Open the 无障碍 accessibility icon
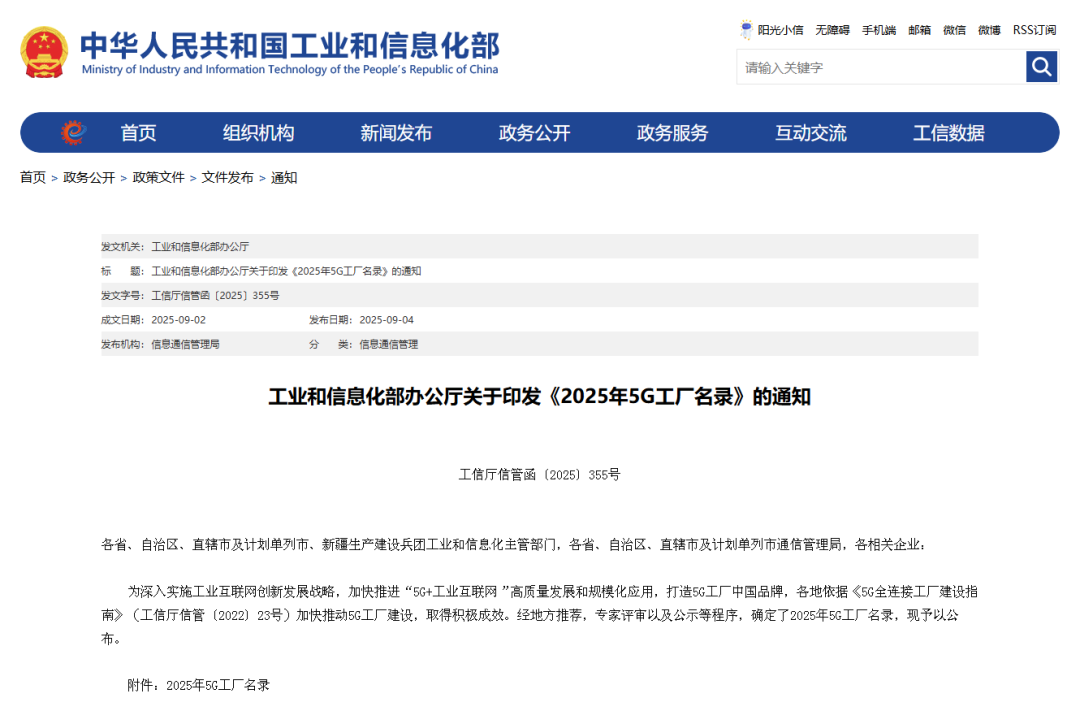Screen dimensions: 1080x711 tap(831, 30)
